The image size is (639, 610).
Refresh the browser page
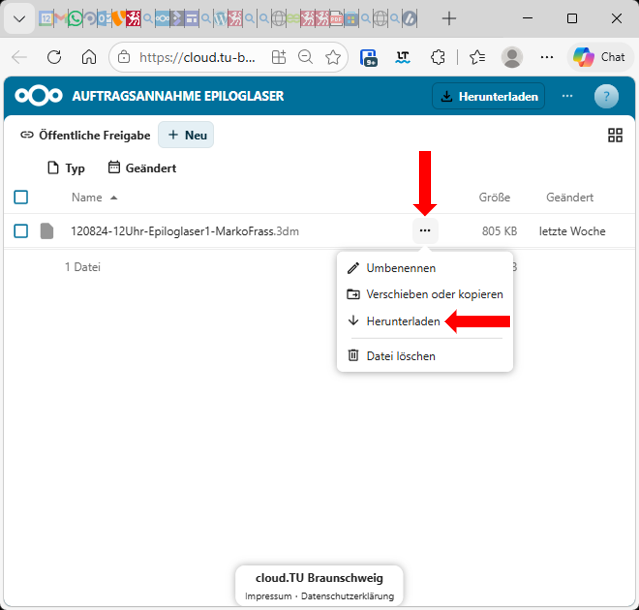[54, 57]
